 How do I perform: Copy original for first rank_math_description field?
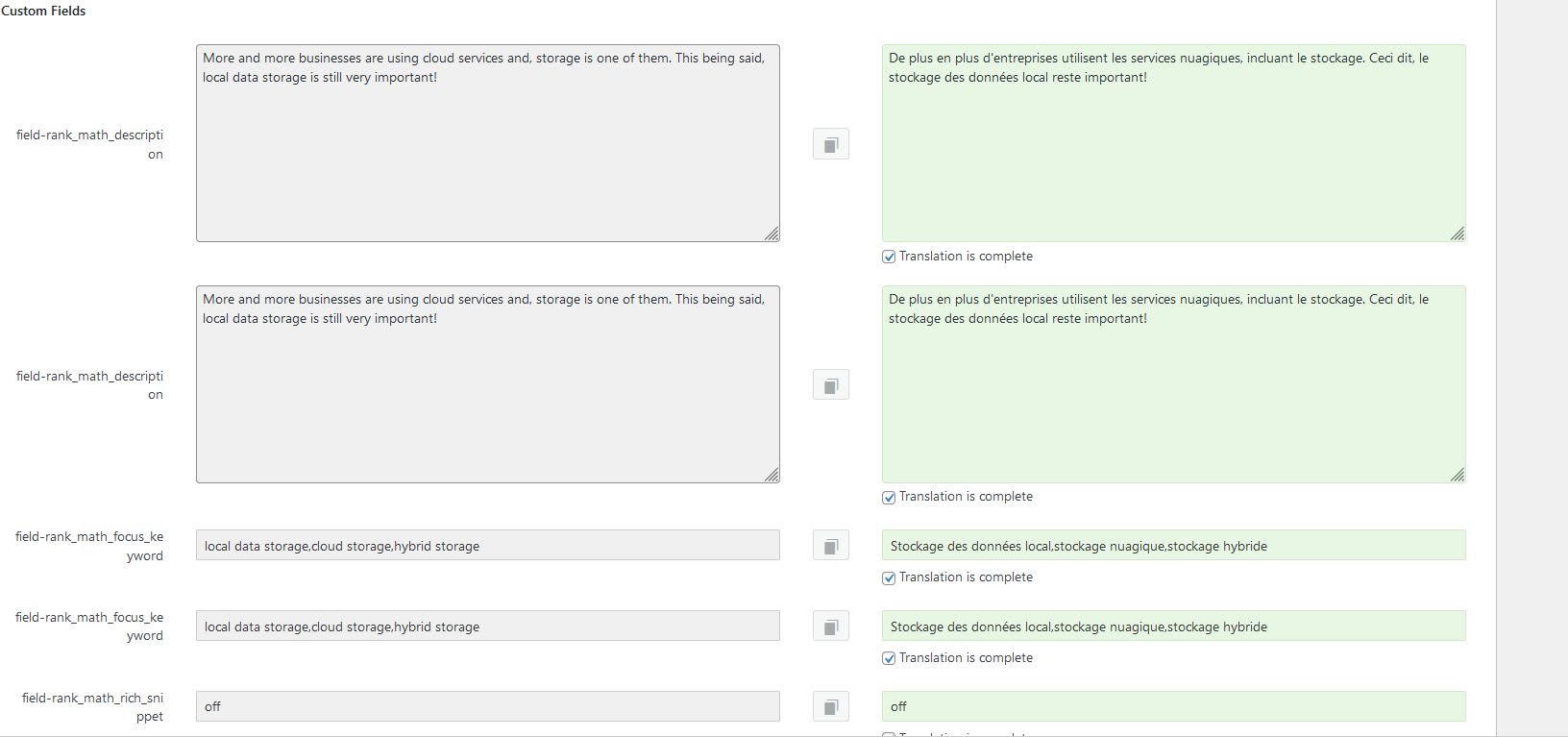(x=830, y=144)
